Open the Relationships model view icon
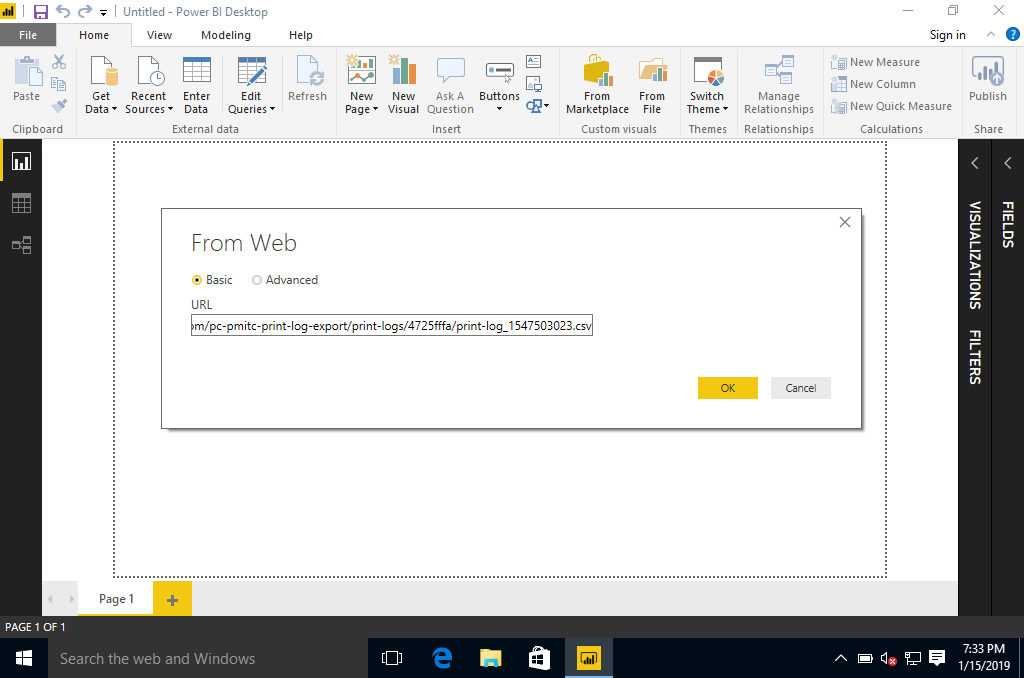This screenshot has height=678, width=1024. (x=21, y=245)
